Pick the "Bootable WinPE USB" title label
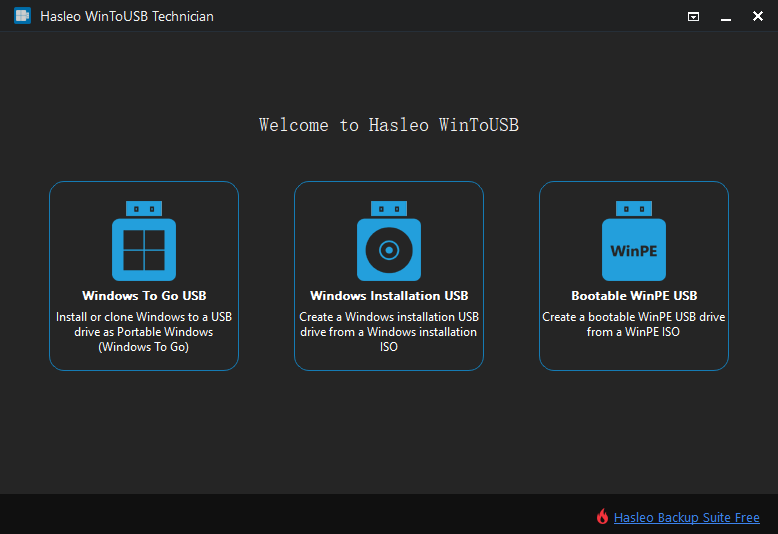Screen dimensions: 778x534 (x=634, y=296)
